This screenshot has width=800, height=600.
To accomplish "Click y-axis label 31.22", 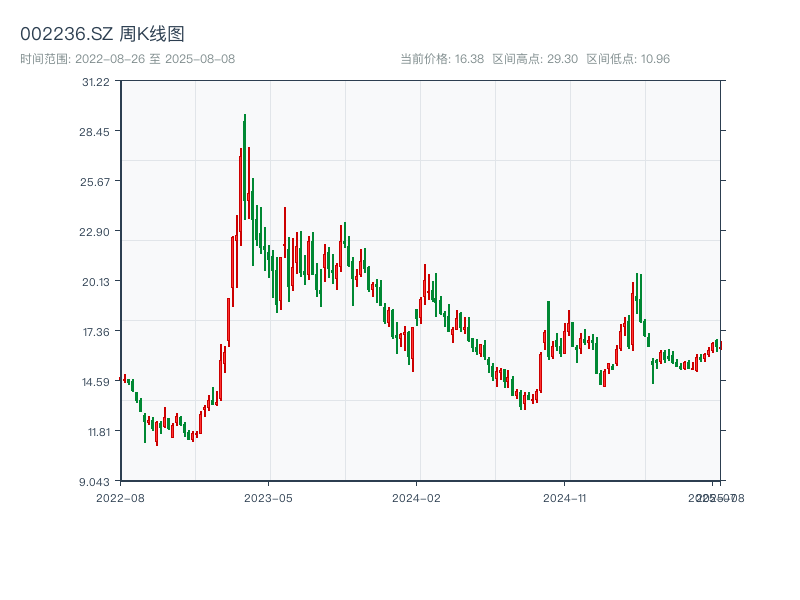I will pos(96,82).
